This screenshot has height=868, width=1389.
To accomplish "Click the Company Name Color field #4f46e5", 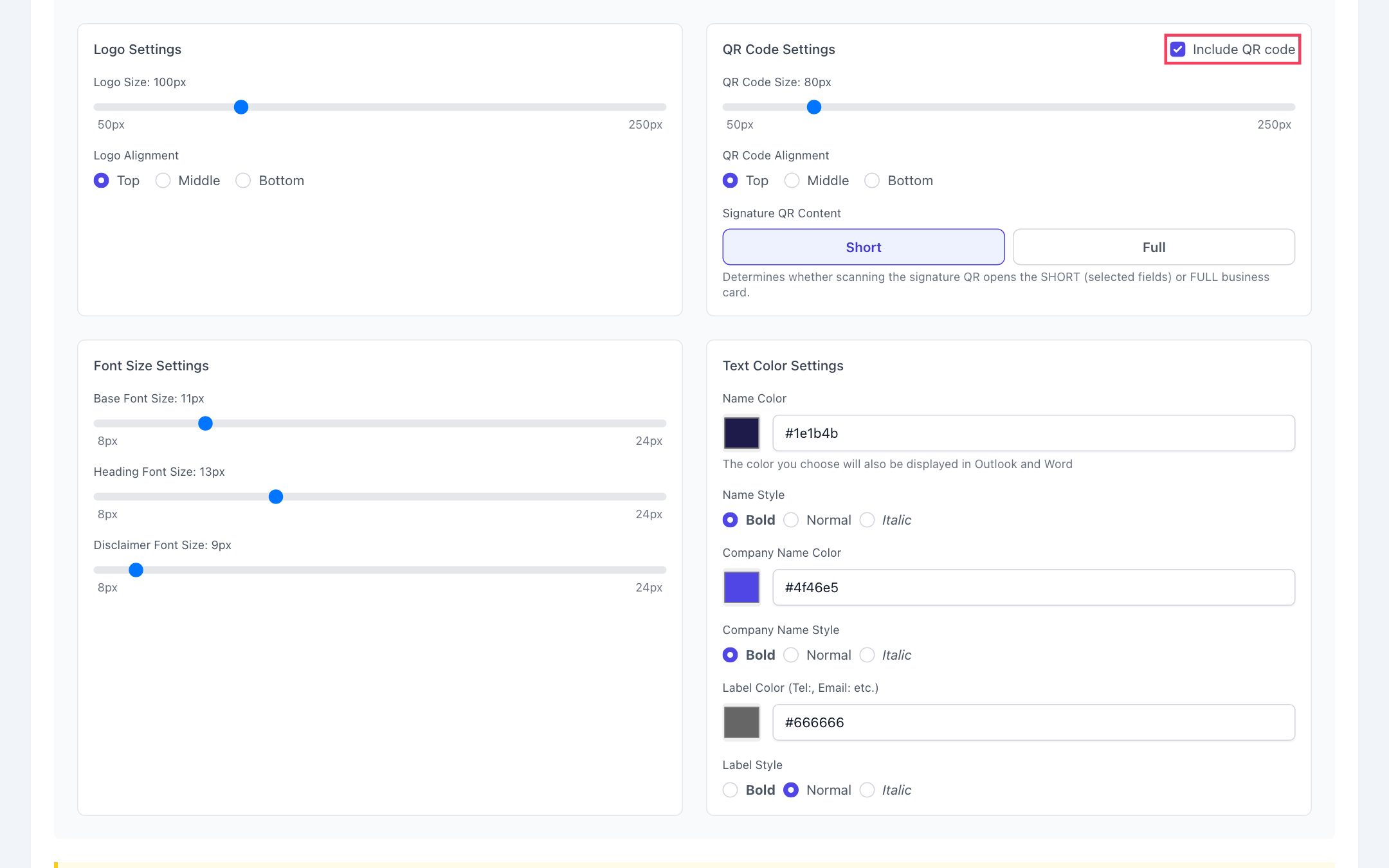I will pyautogui.click(x=1033, y=588).
